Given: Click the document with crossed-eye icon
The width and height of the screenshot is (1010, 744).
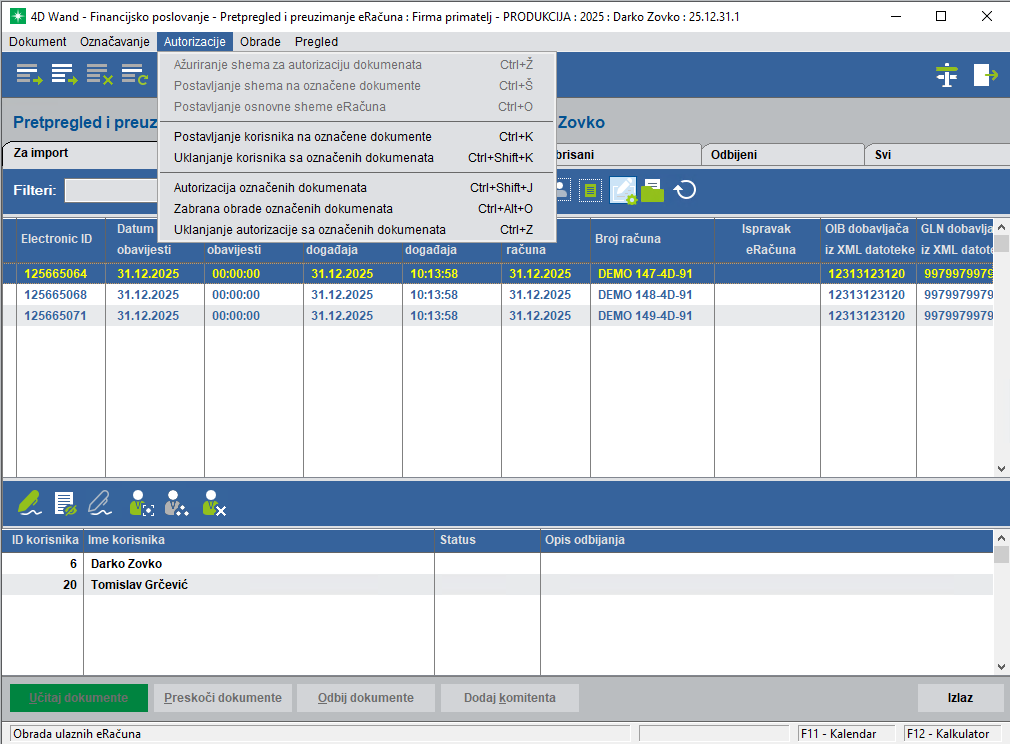Looking at the screenshot, I should click(65, 502).
